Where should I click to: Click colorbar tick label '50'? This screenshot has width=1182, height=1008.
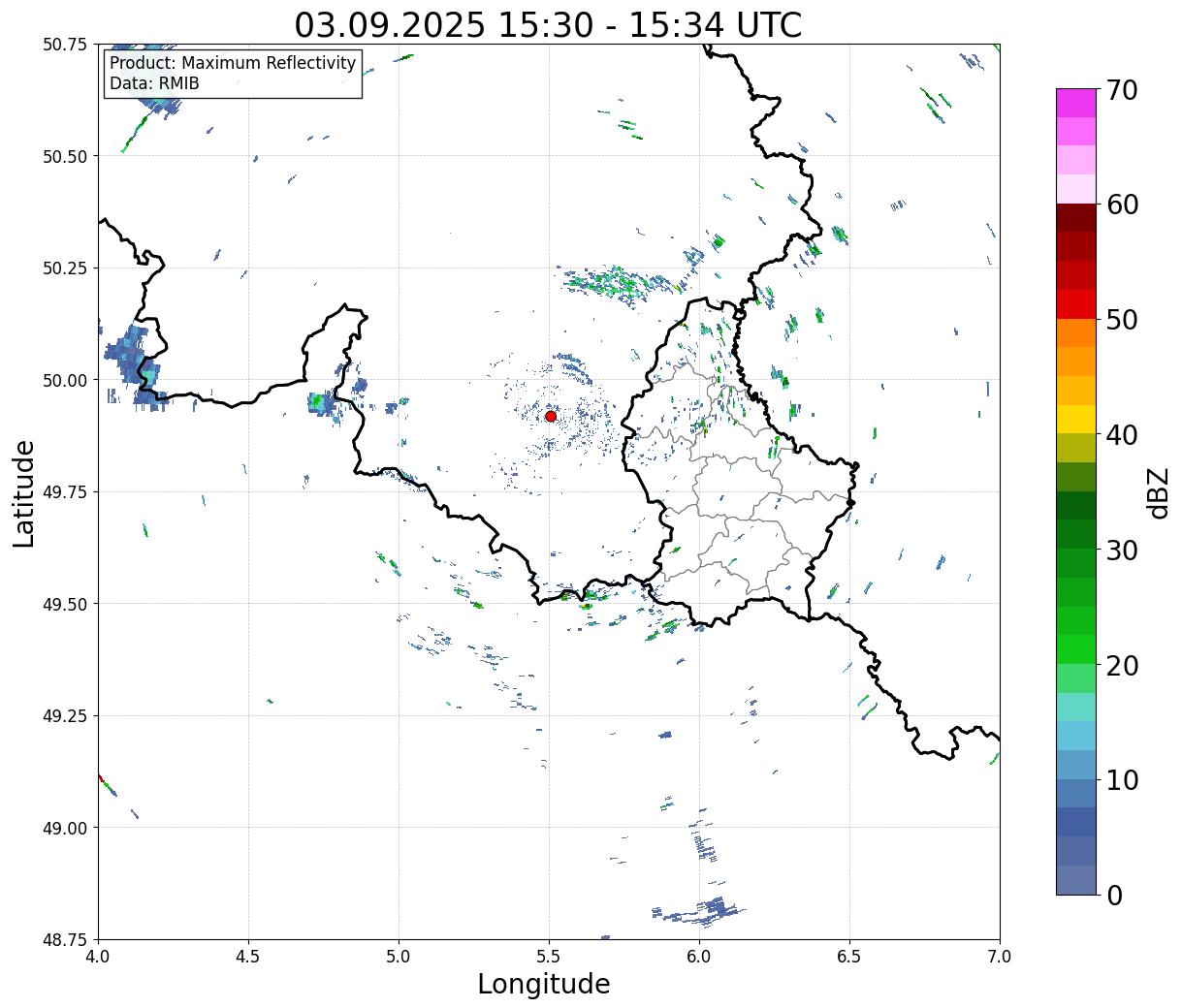pyautogui.click(x=1121, y=320)
